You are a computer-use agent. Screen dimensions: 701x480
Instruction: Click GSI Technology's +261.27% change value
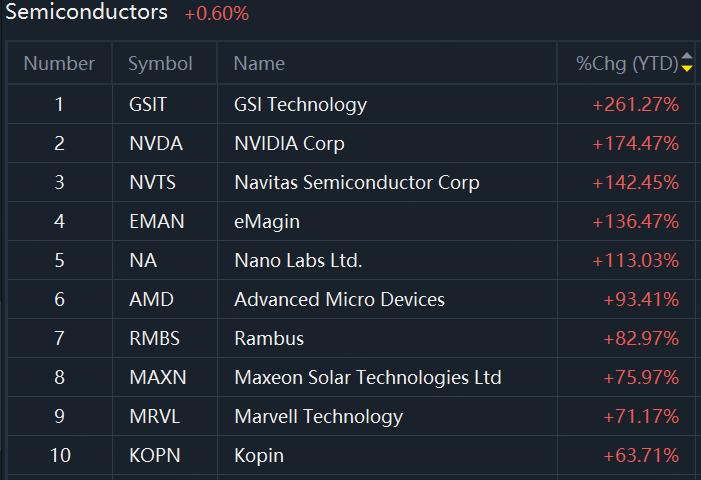click(636, 104)
